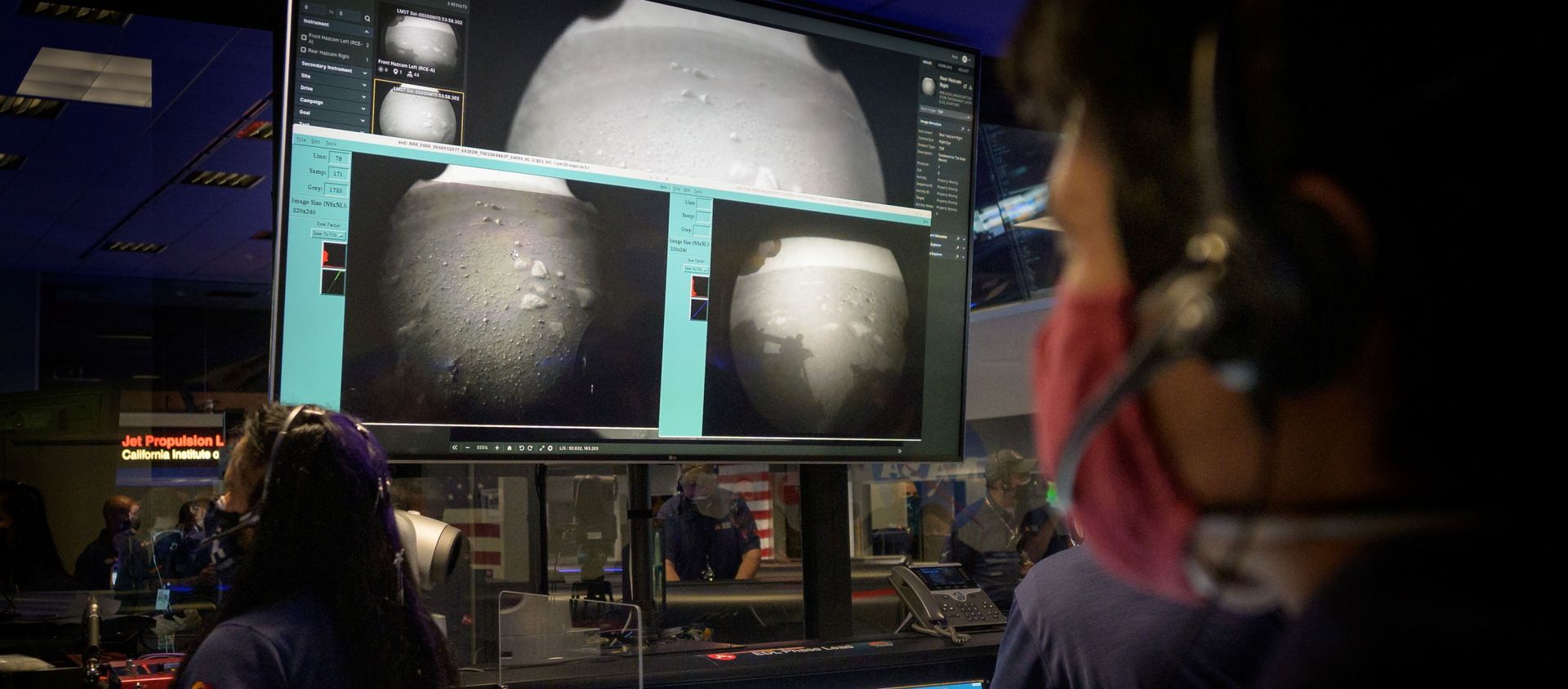Click the Samp value field showing 171
The image size is (1568, 689).
[x=338, y=174]
